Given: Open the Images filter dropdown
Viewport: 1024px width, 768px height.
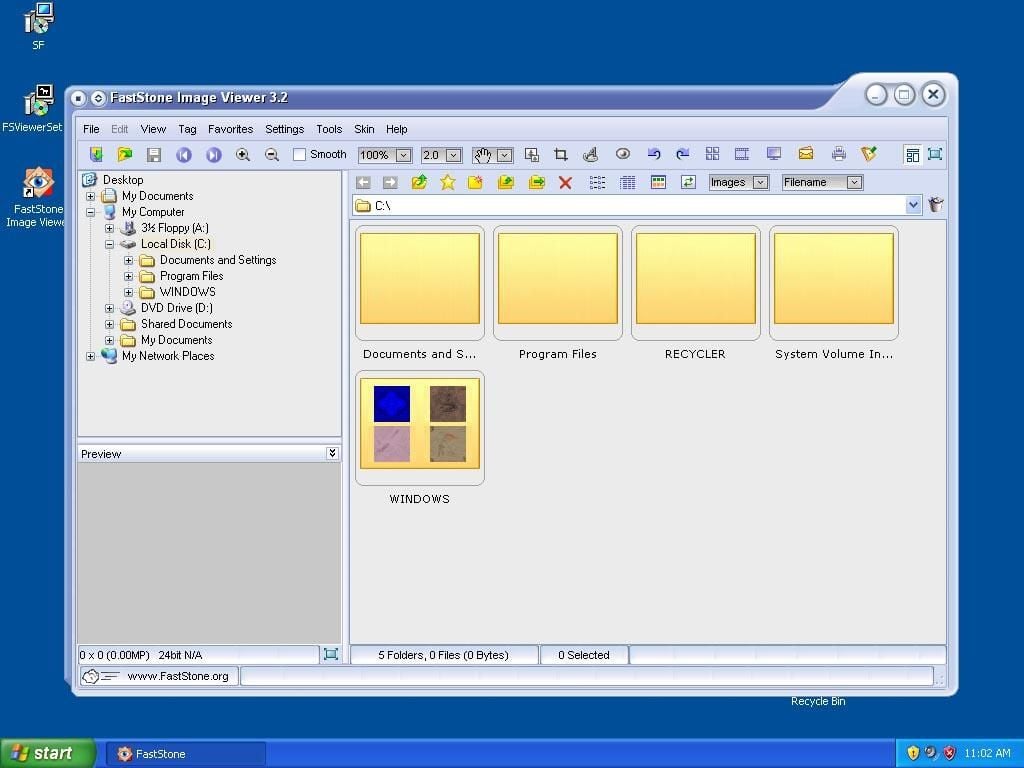Looking at the screenshot, I should point(760,183).
